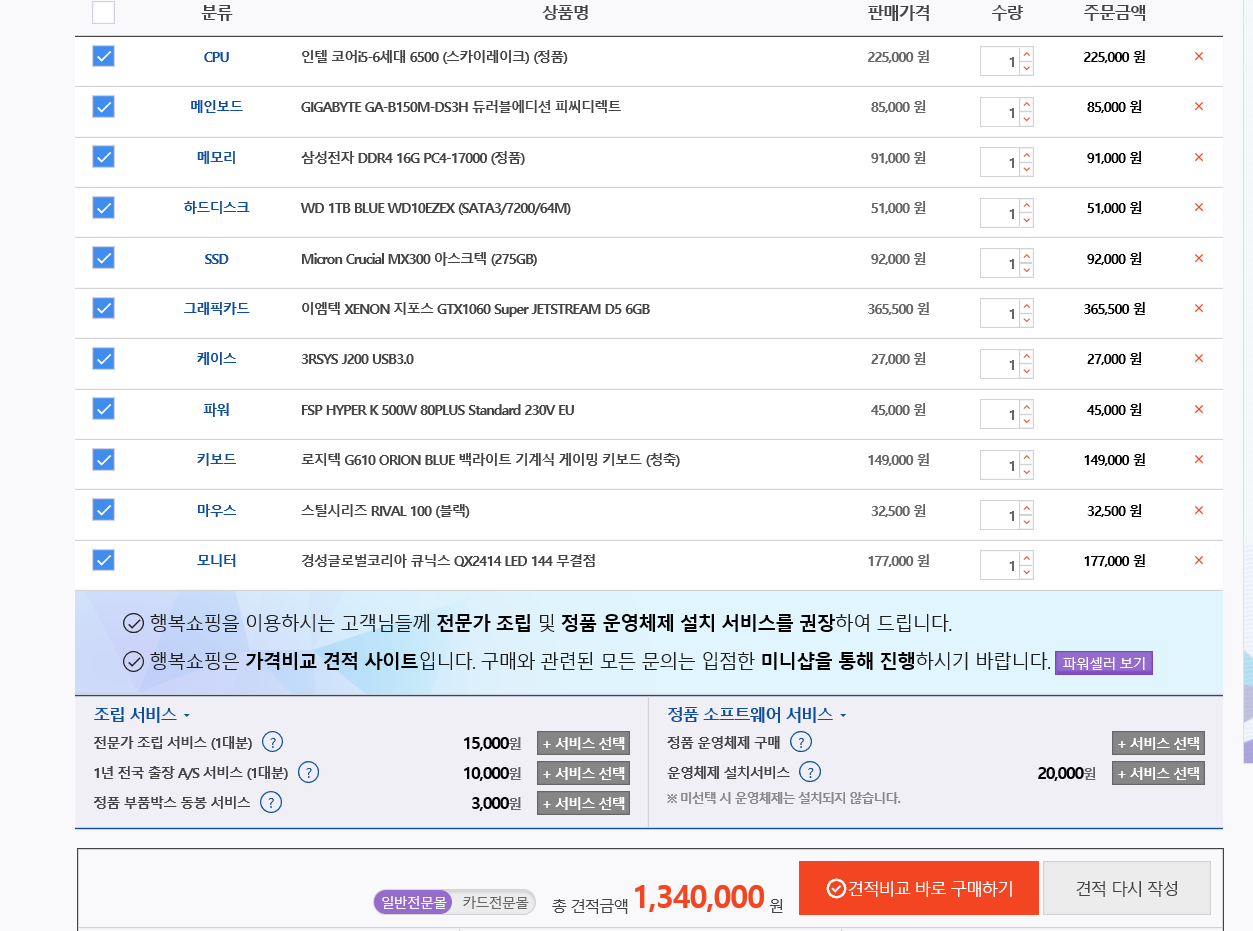This screenshot has width=1253, height=931.
Task: Click help icon beside 1년 전국 출장 A/S
Action: 309,772
